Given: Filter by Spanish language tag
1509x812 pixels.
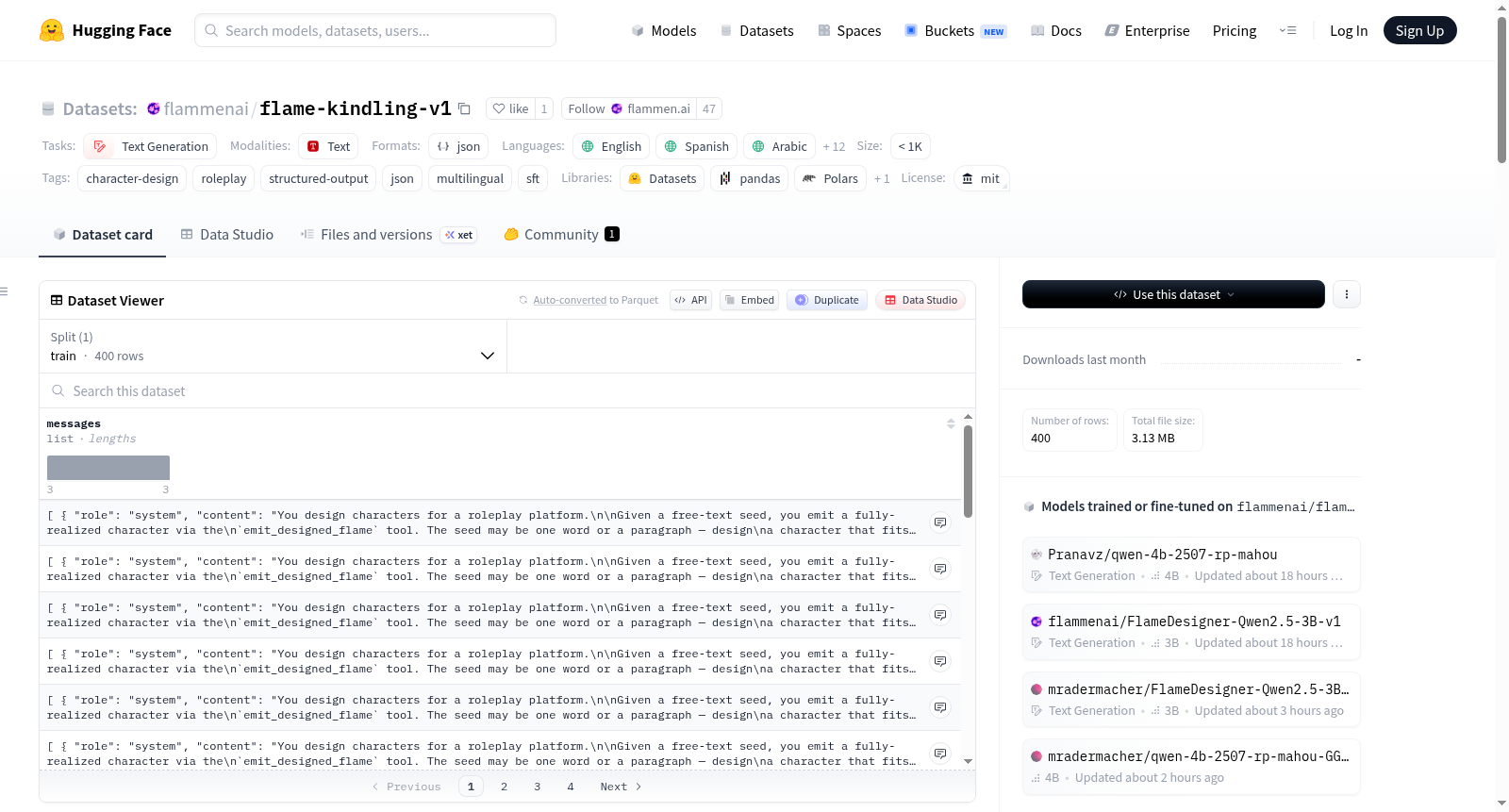Looking at the screenshot, I should [696, 146].
